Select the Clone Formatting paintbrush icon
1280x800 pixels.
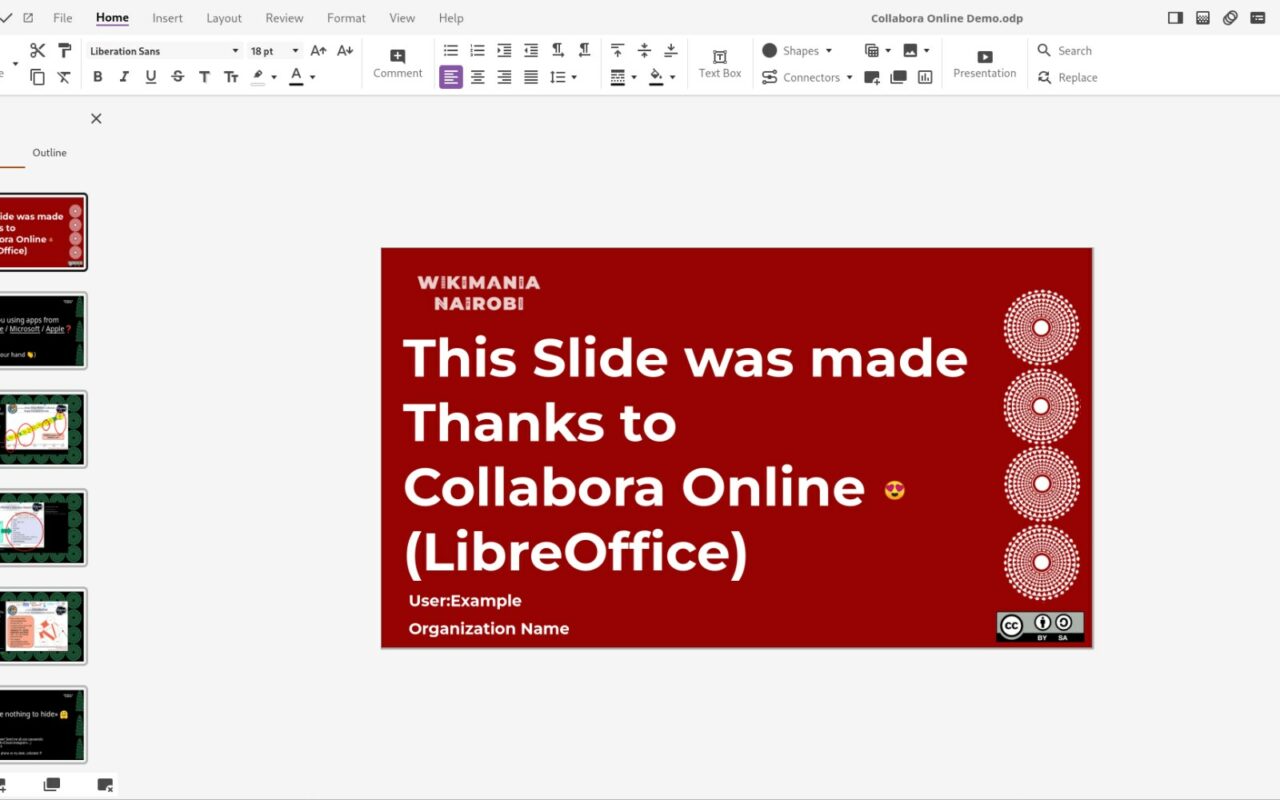[x=64, y=51]
